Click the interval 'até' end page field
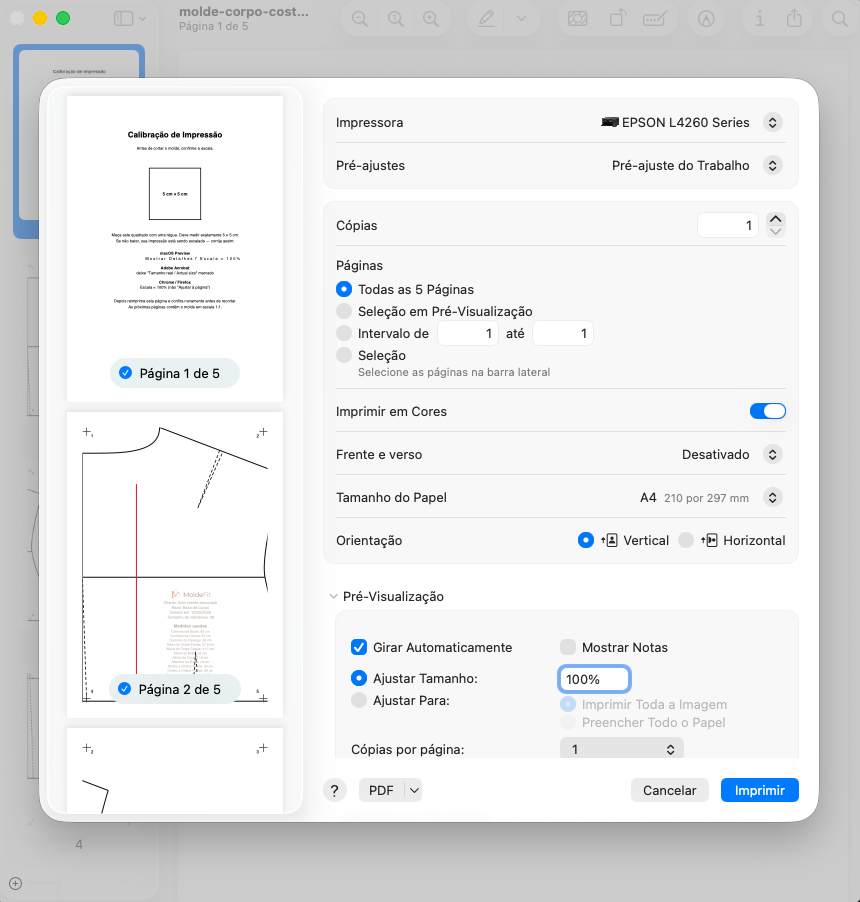This screenshot has width=860, height=902. [x=563, y=334]
